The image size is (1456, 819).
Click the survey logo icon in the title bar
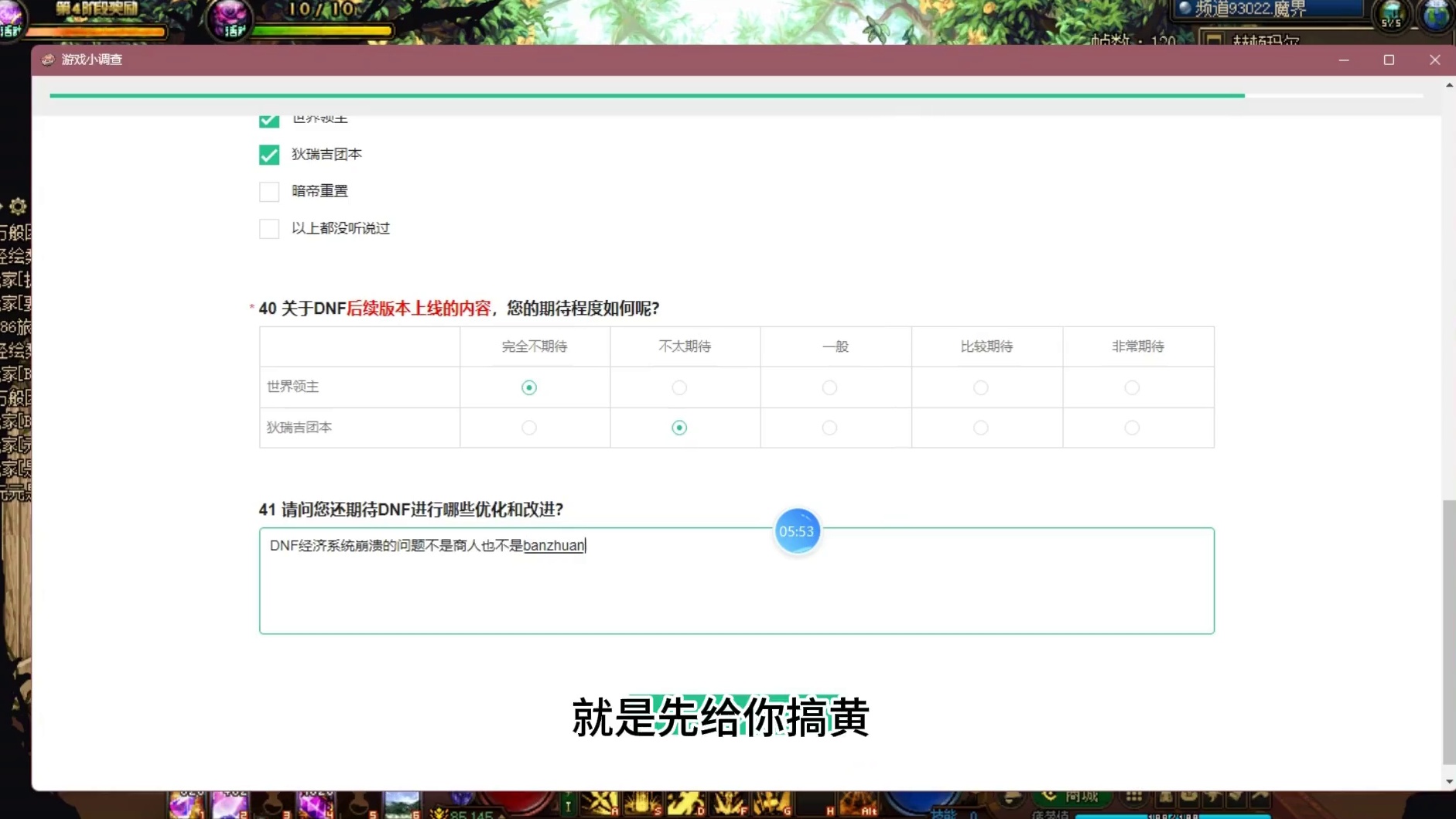48,60
